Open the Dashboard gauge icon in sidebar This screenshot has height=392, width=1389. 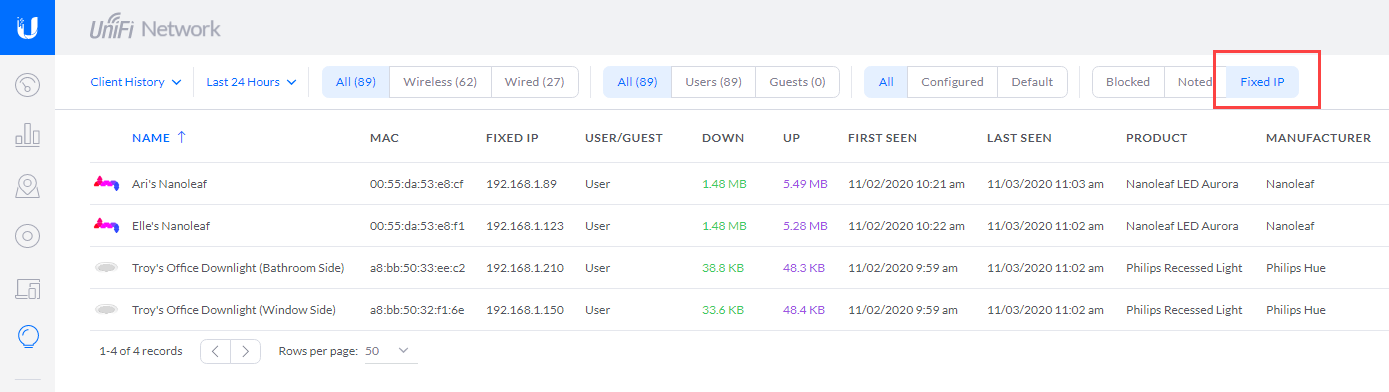(x=27, y=84)
